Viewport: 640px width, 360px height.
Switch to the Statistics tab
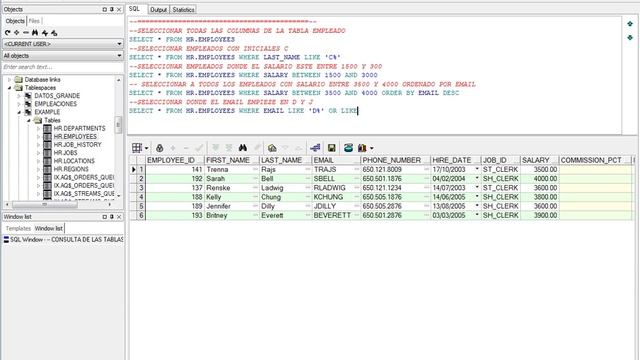pos(183,9)
